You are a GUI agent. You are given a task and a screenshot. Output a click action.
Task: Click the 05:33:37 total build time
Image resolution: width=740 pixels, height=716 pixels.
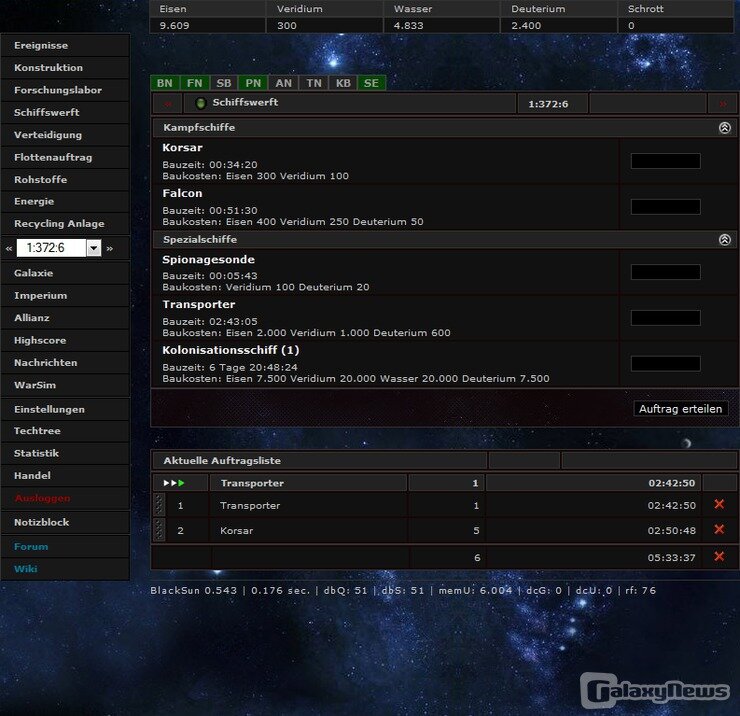671,557
